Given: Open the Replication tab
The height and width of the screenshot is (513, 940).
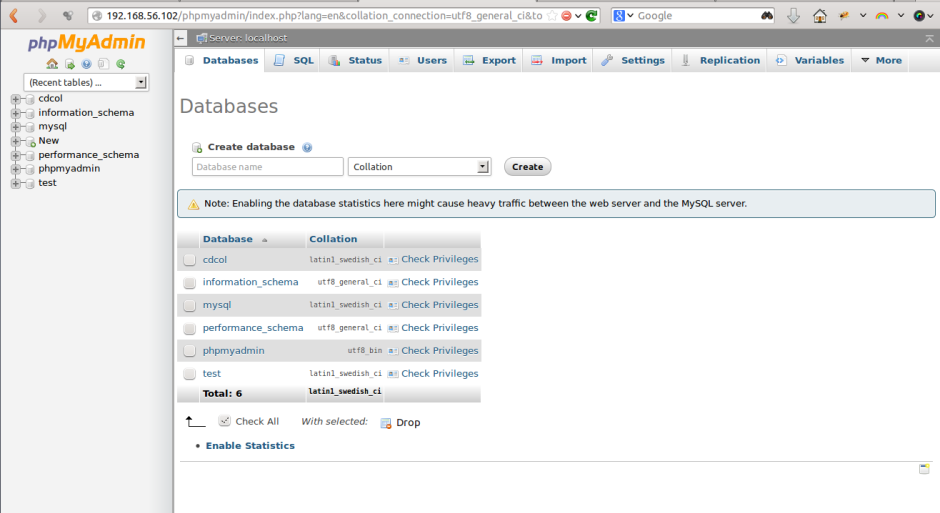Looking at the screenshot, I should (720, 61).
